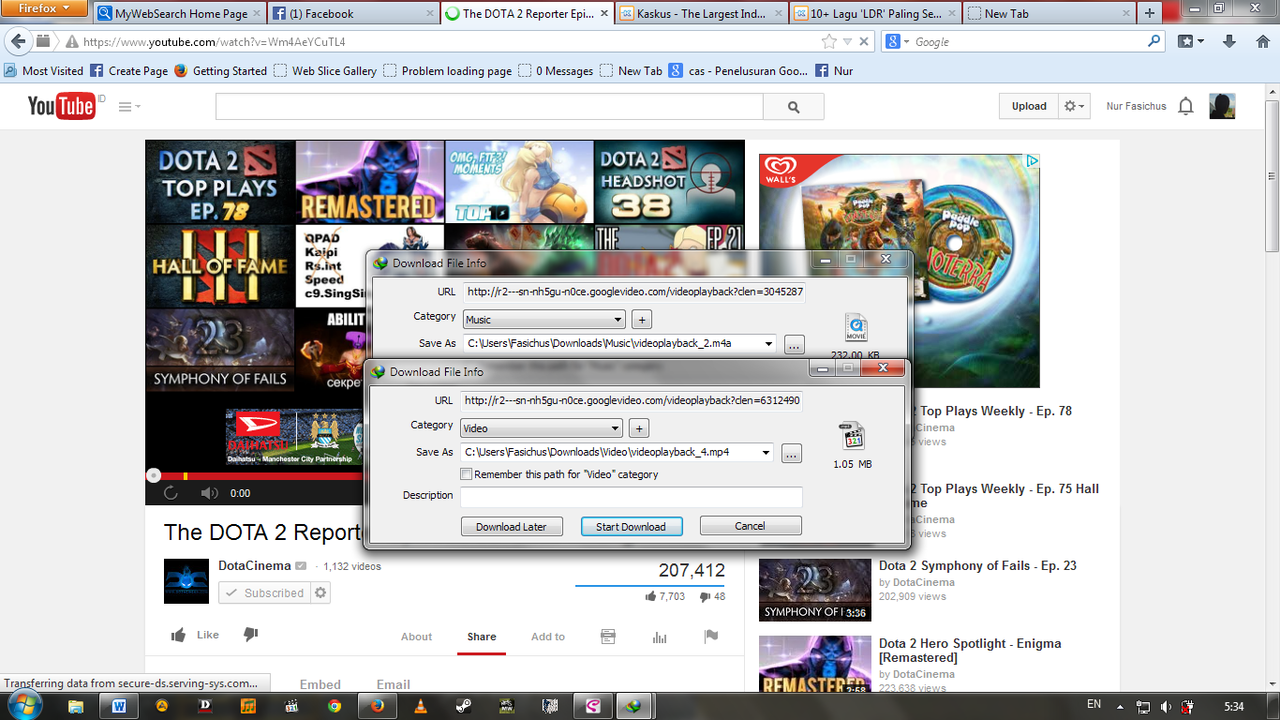Open YouTube notifications bell

[1186, 106]
